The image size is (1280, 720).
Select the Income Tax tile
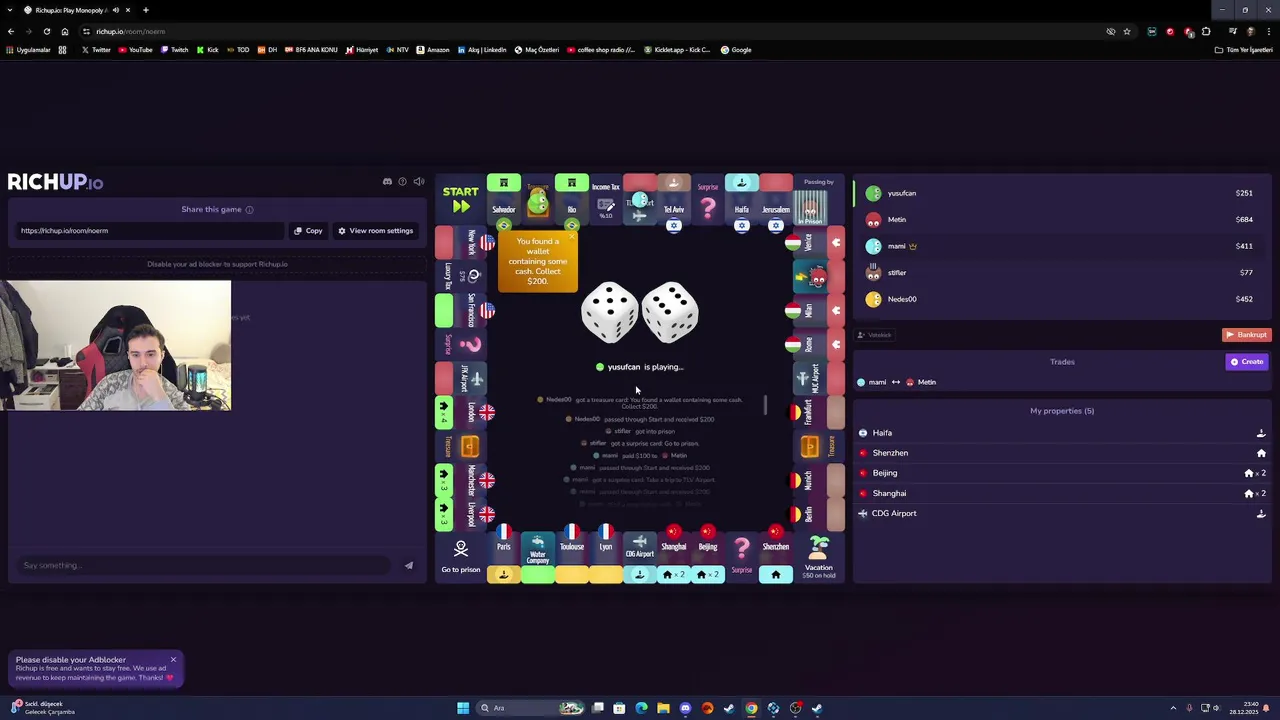pos(605,200)
